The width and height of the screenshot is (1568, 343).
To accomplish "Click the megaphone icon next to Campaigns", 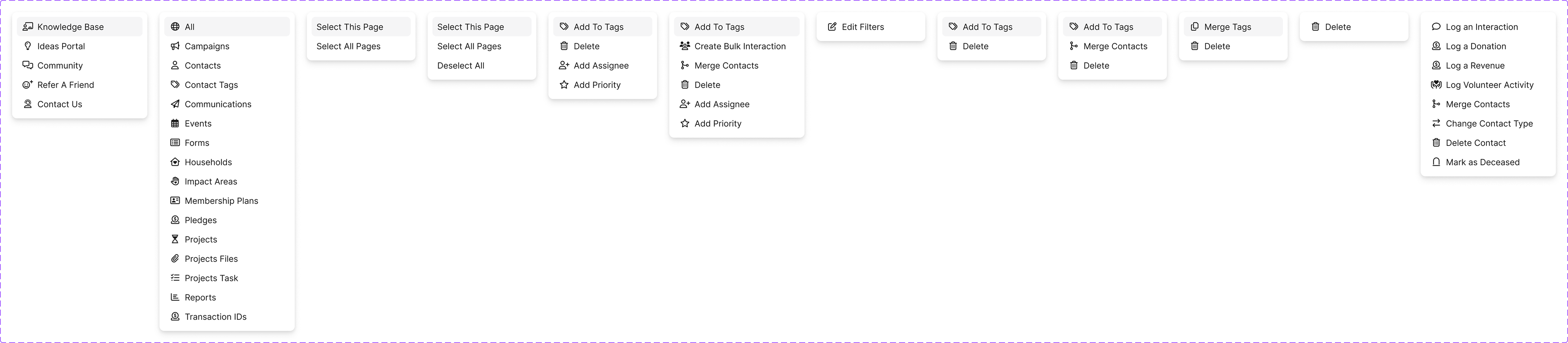I will tap(175, 46).
